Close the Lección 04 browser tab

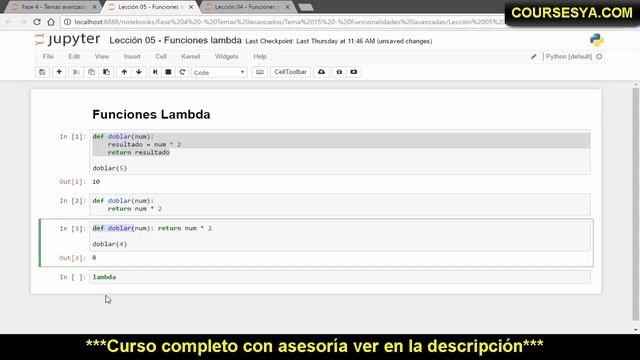[x=287, y=7]
